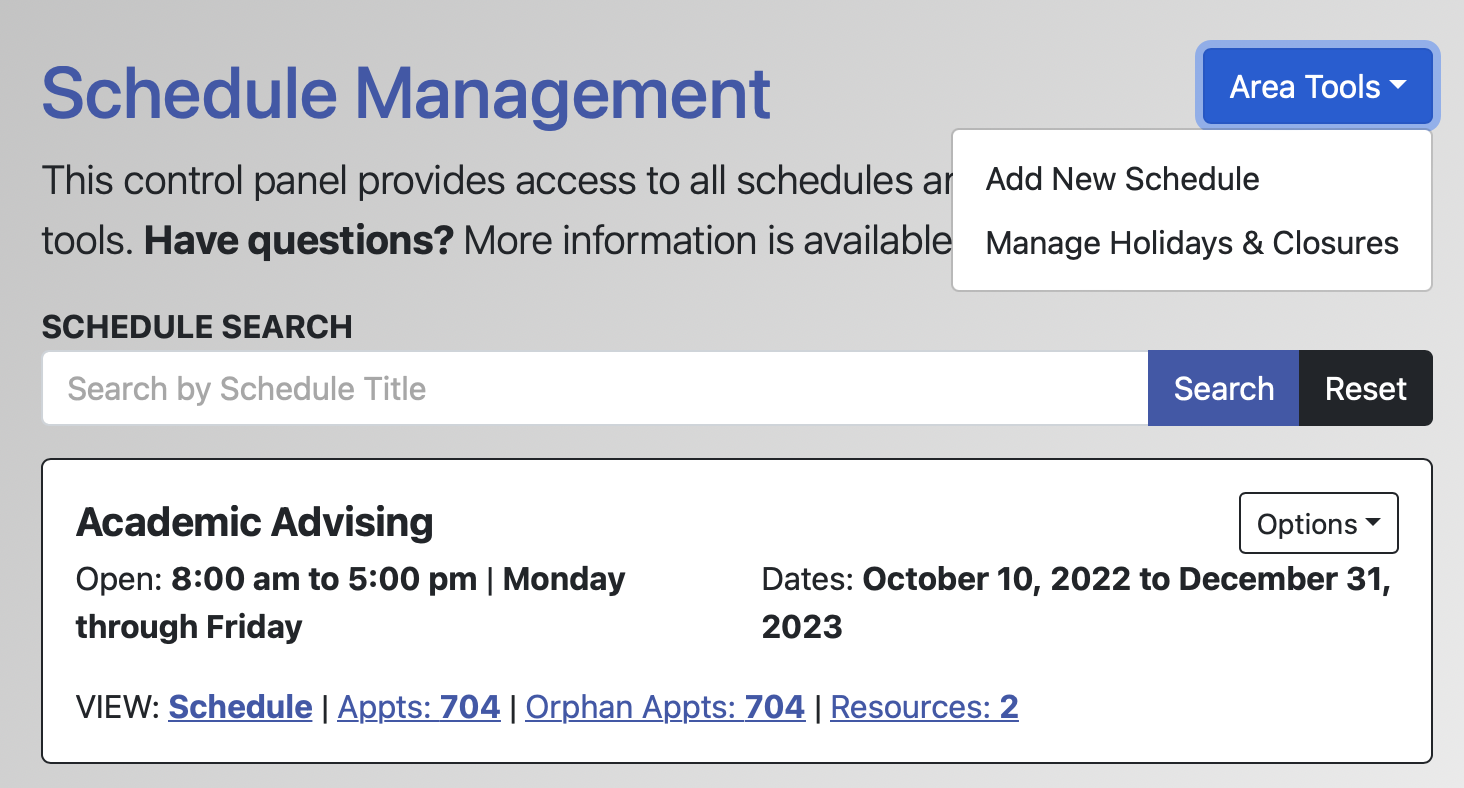Open the Area Tools dropdown button
Viewport: 1464px width, 788px height.
tap(1304, 87)
